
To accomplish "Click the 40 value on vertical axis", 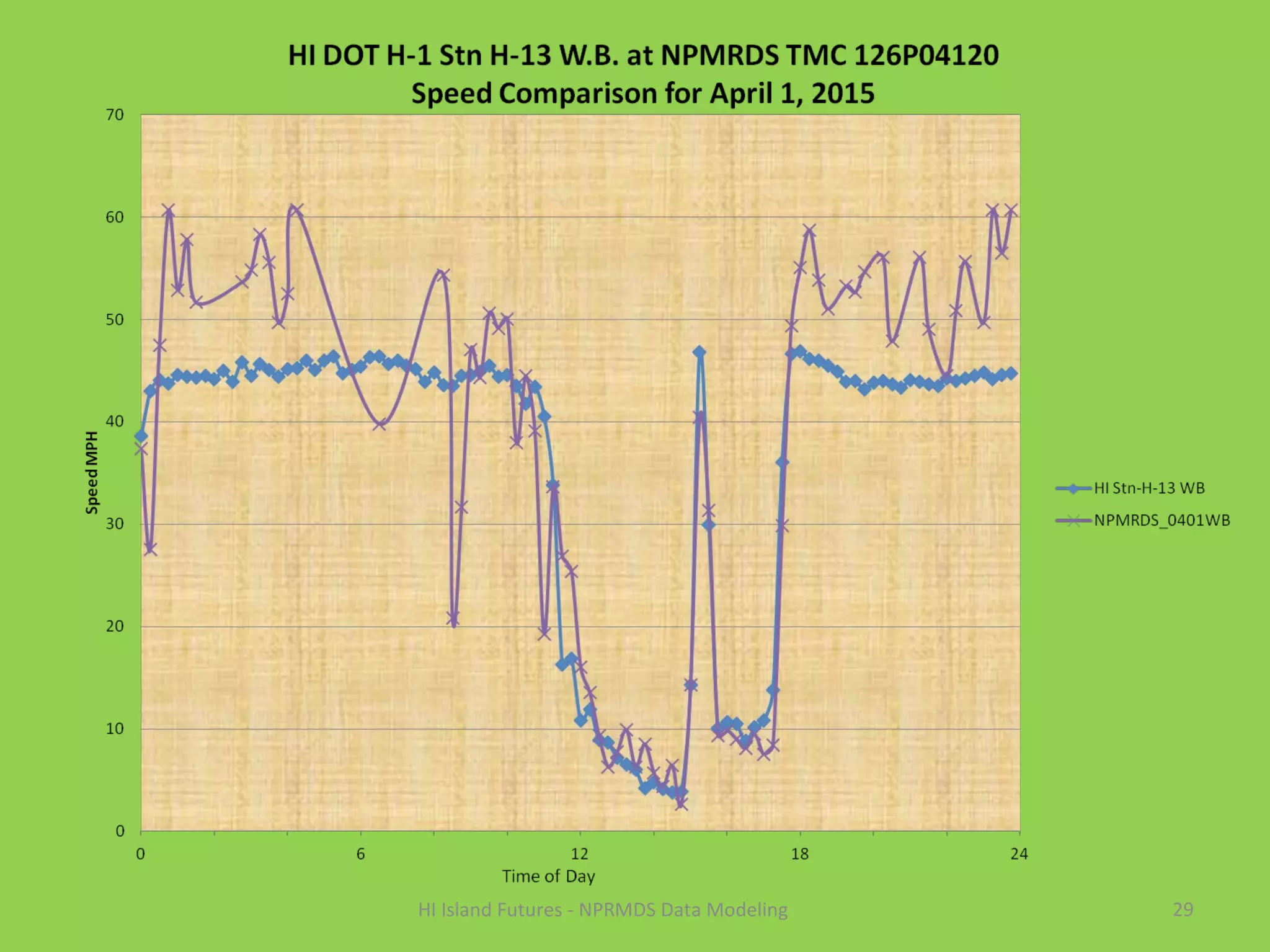I will click(115, 421).
